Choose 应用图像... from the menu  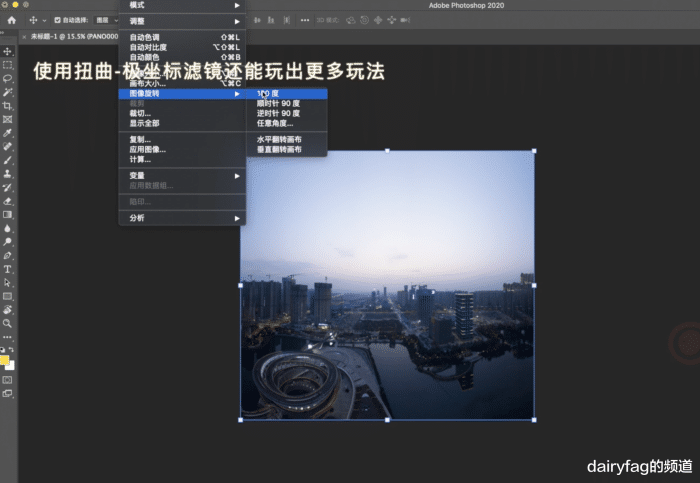click(x=182, y=150)
